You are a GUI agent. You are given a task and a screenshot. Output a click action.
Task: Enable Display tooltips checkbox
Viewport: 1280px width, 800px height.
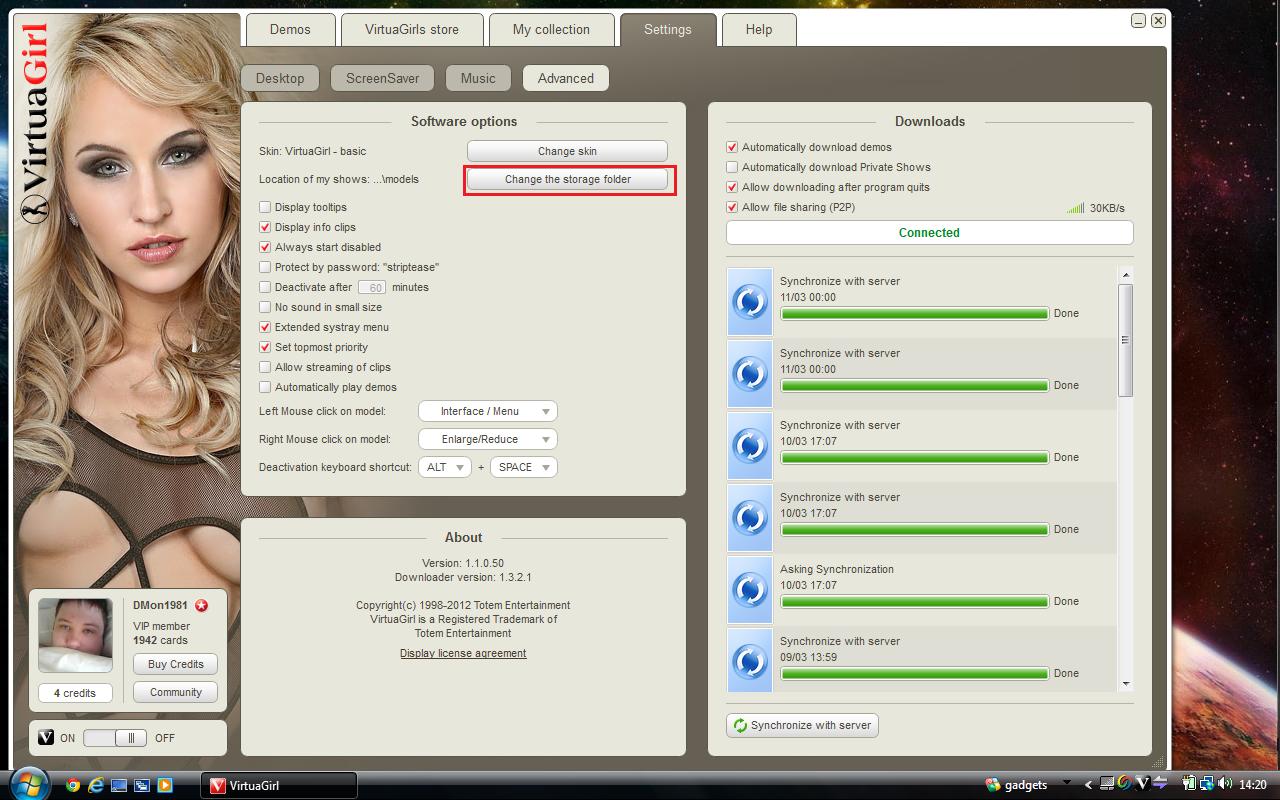265,207
